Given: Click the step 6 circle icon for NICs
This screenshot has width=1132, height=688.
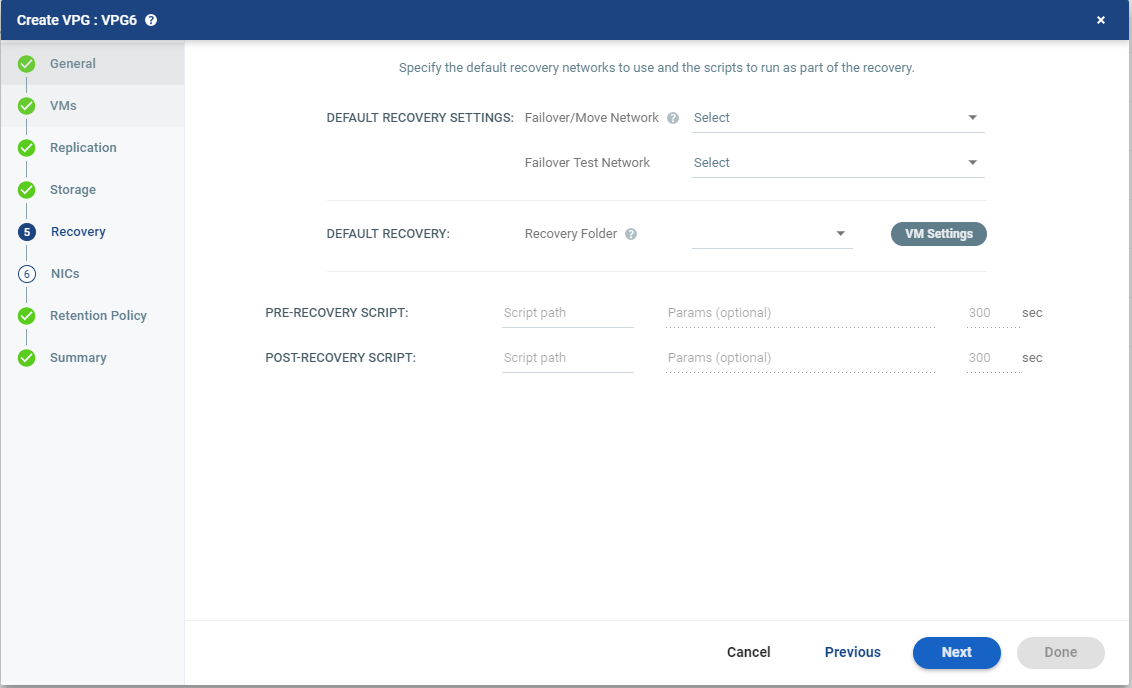Looking at the screenshot, I should [x=27, y=274].
